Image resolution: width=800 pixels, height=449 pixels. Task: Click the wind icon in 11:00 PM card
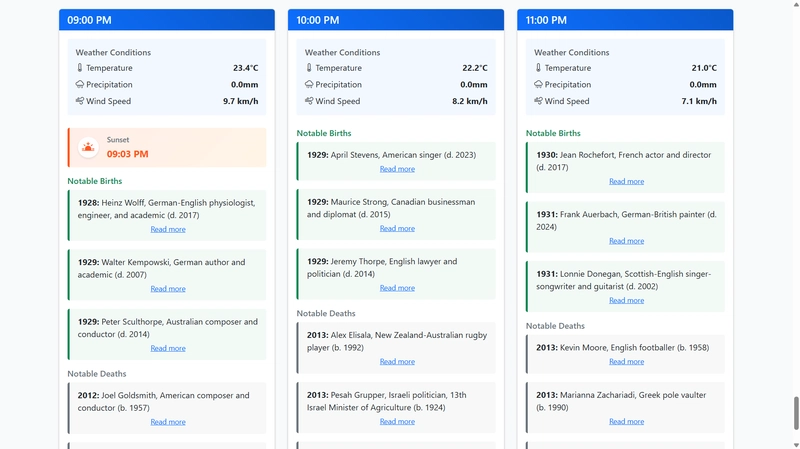pos(538,101)
